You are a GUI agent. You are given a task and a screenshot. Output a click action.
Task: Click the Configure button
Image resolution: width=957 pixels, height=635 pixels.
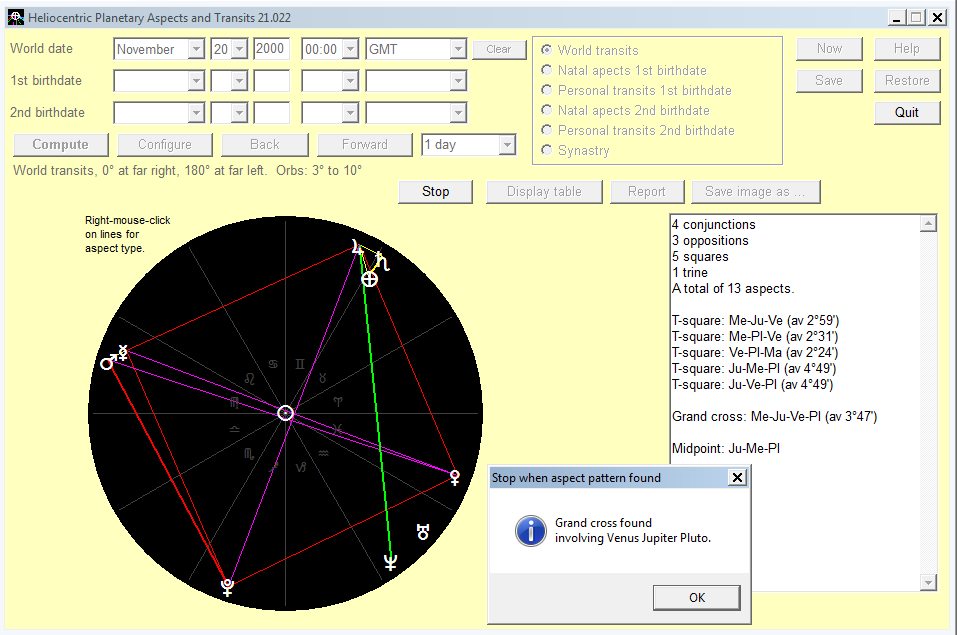pyautogui.click(x=165, y=145)
